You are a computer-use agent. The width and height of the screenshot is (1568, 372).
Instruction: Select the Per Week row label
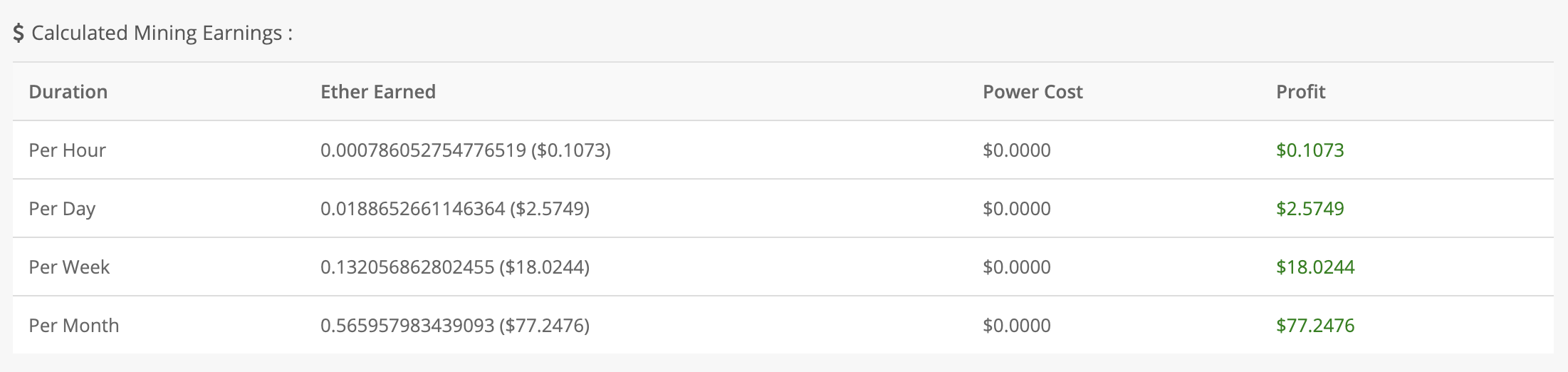(x=69, y=267)
